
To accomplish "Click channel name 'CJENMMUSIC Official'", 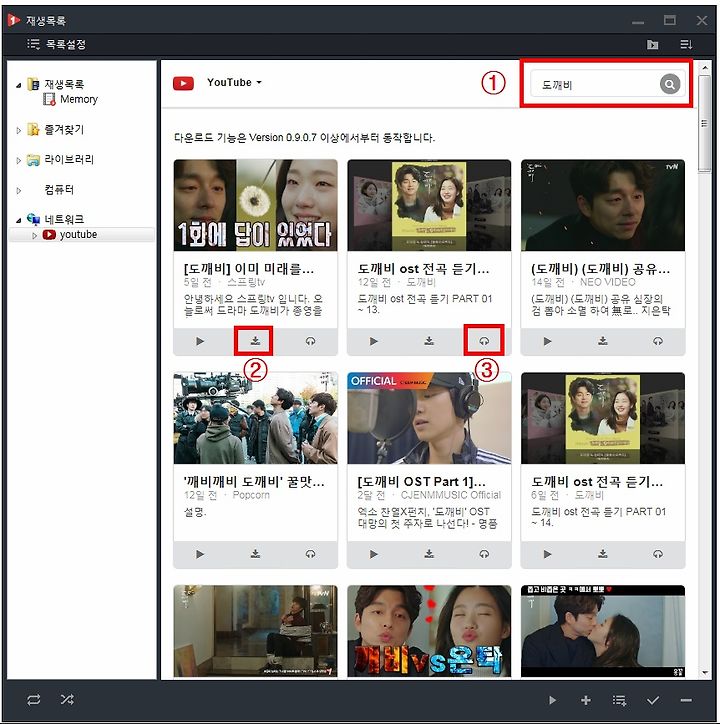I will (451, 495).
